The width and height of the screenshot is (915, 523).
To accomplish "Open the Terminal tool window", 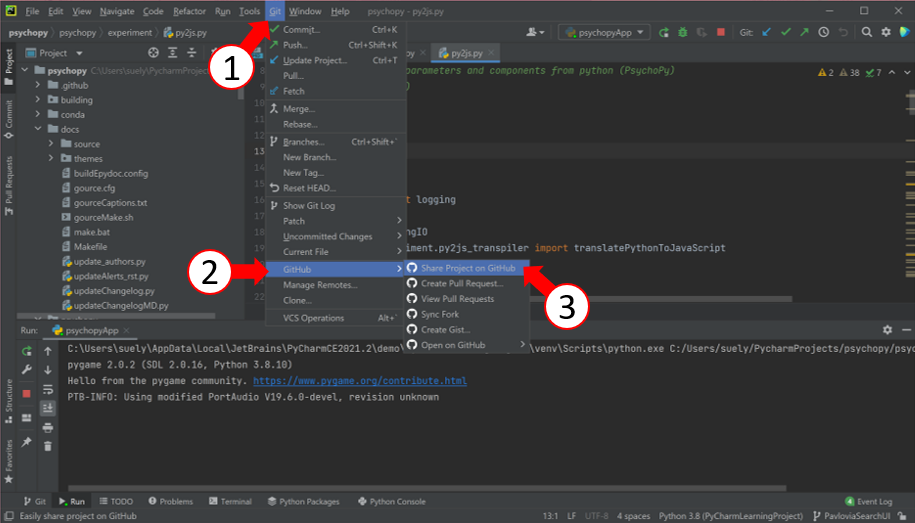I will (231, 501).
